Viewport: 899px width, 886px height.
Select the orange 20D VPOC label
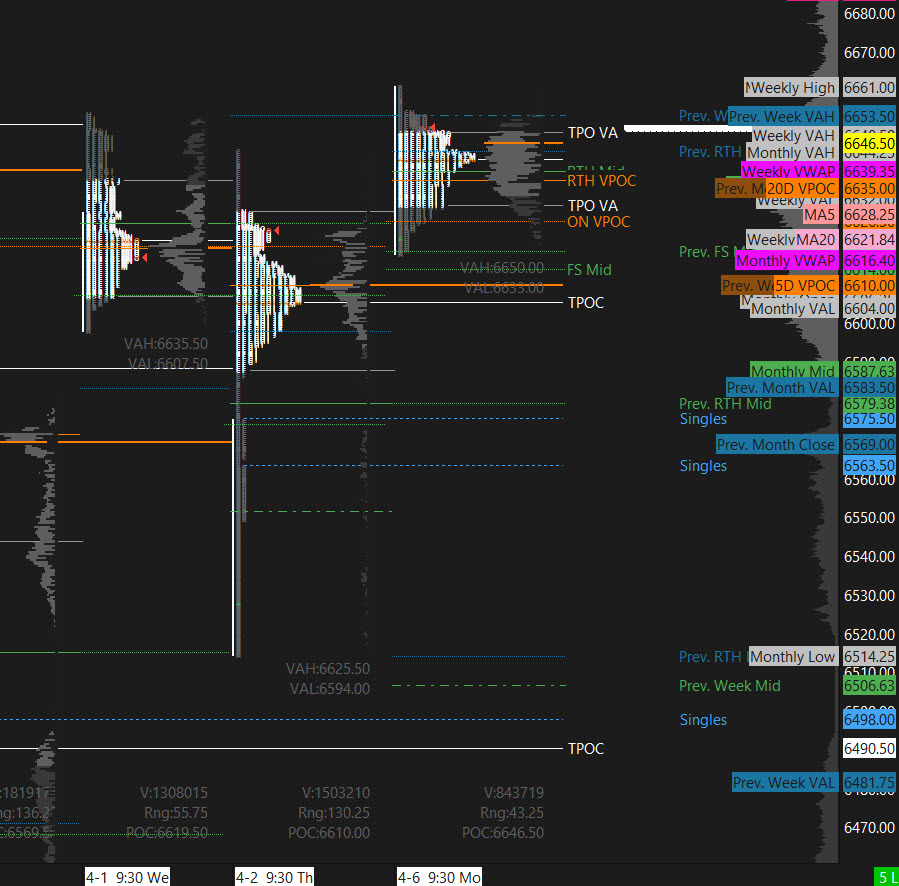pos(801,189)
